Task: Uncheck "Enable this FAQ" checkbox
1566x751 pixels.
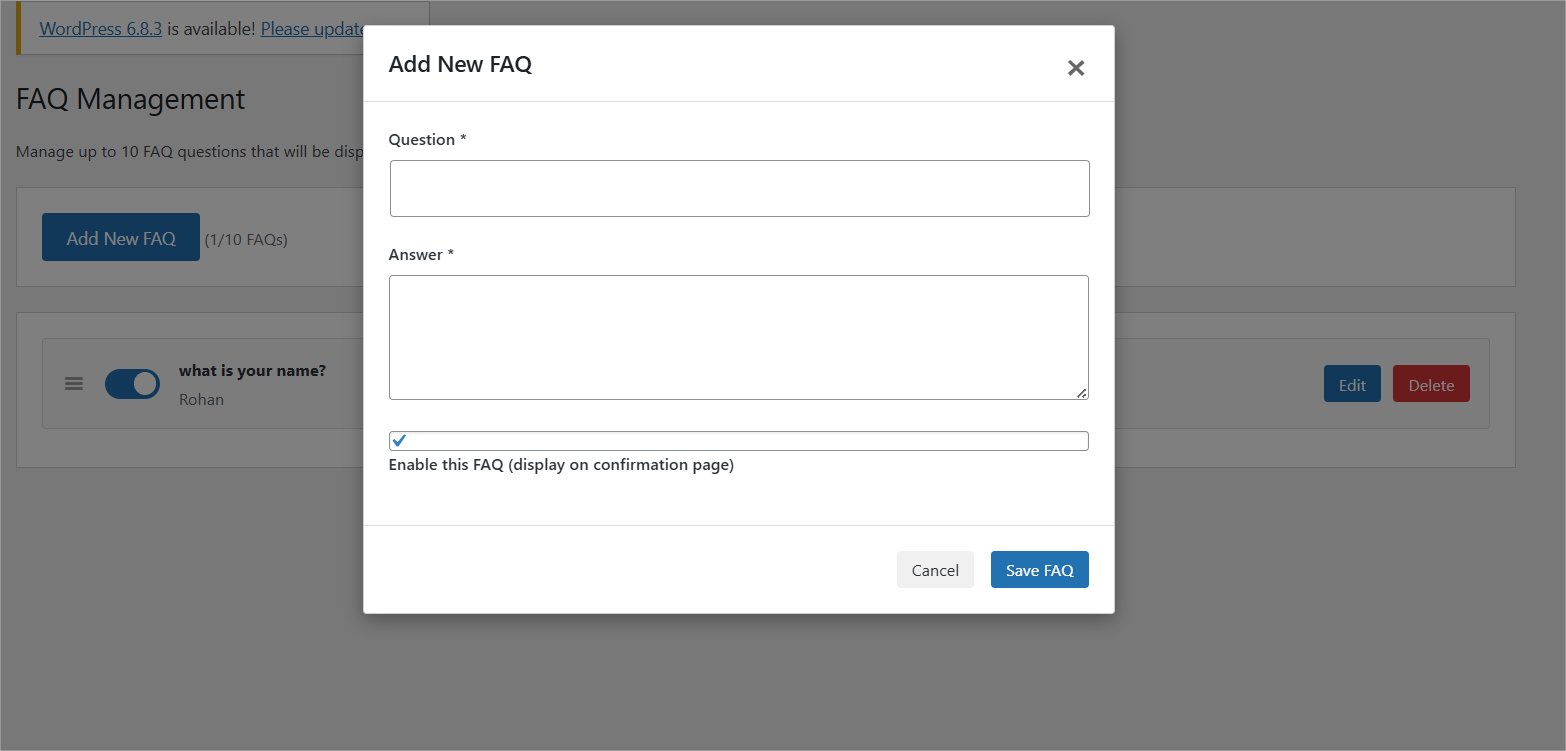Action: 399,440
